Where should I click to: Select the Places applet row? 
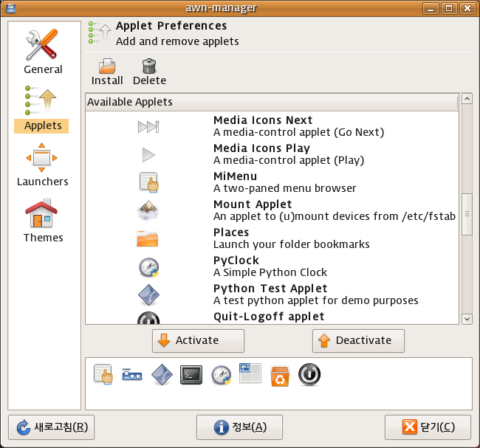pyautogui.click(x=272, y=238)
